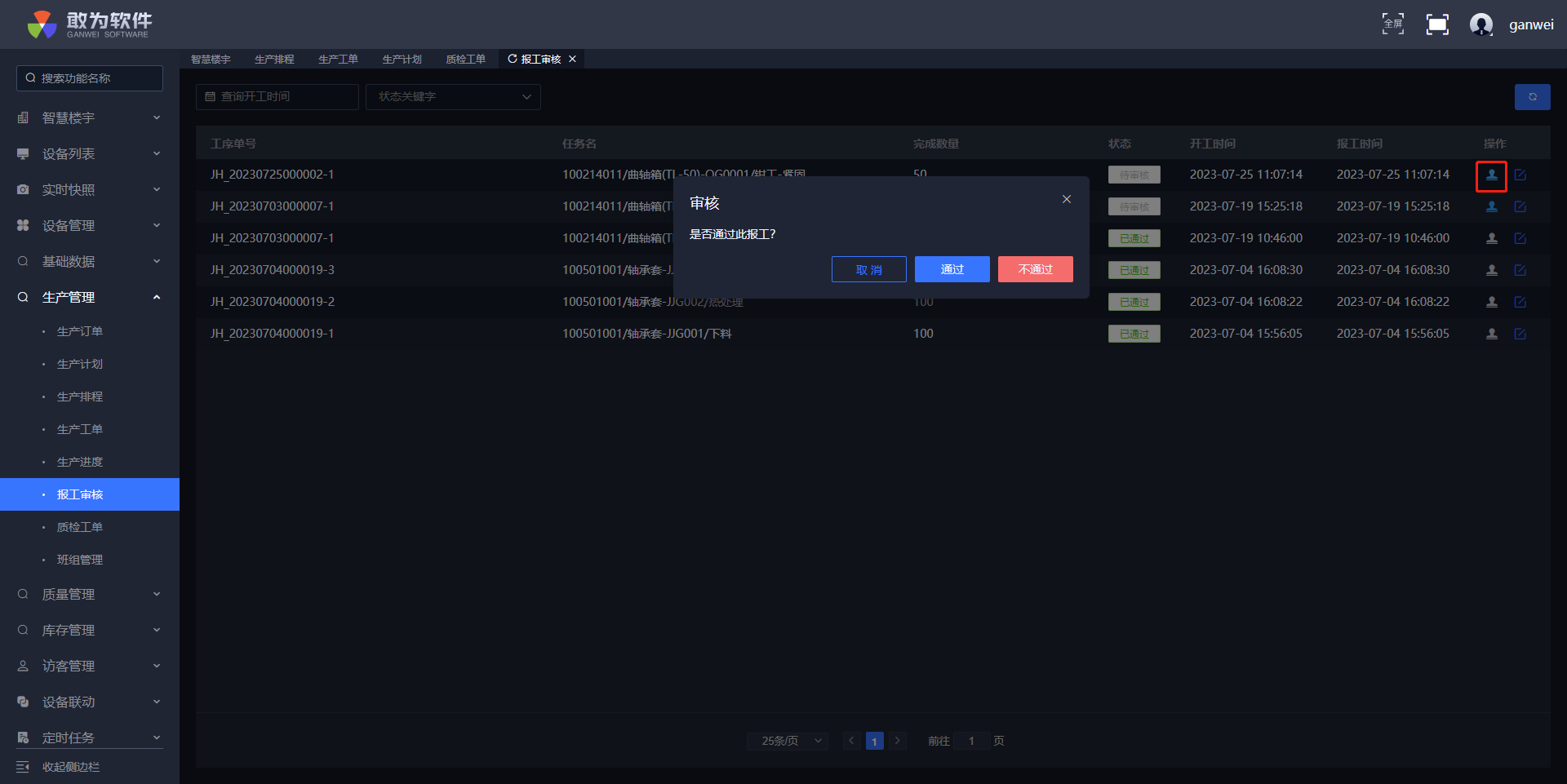Click the 报工时间 column header
The image size is (1567, 784).
(x=1360, y=144)
